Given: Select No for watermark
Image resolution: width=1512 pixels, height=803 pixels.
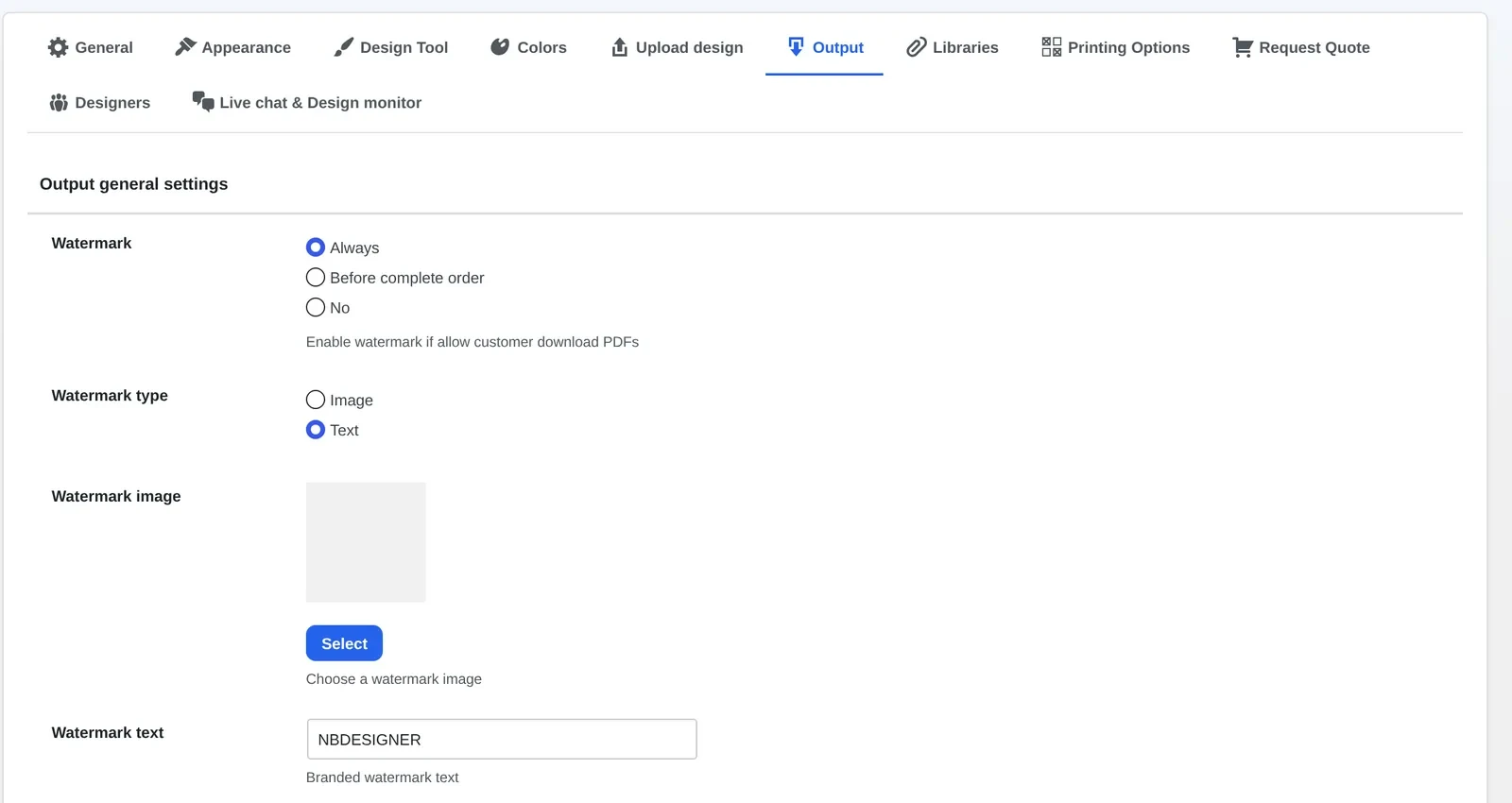Looking at the screenshot, I should tap(316, 308).
